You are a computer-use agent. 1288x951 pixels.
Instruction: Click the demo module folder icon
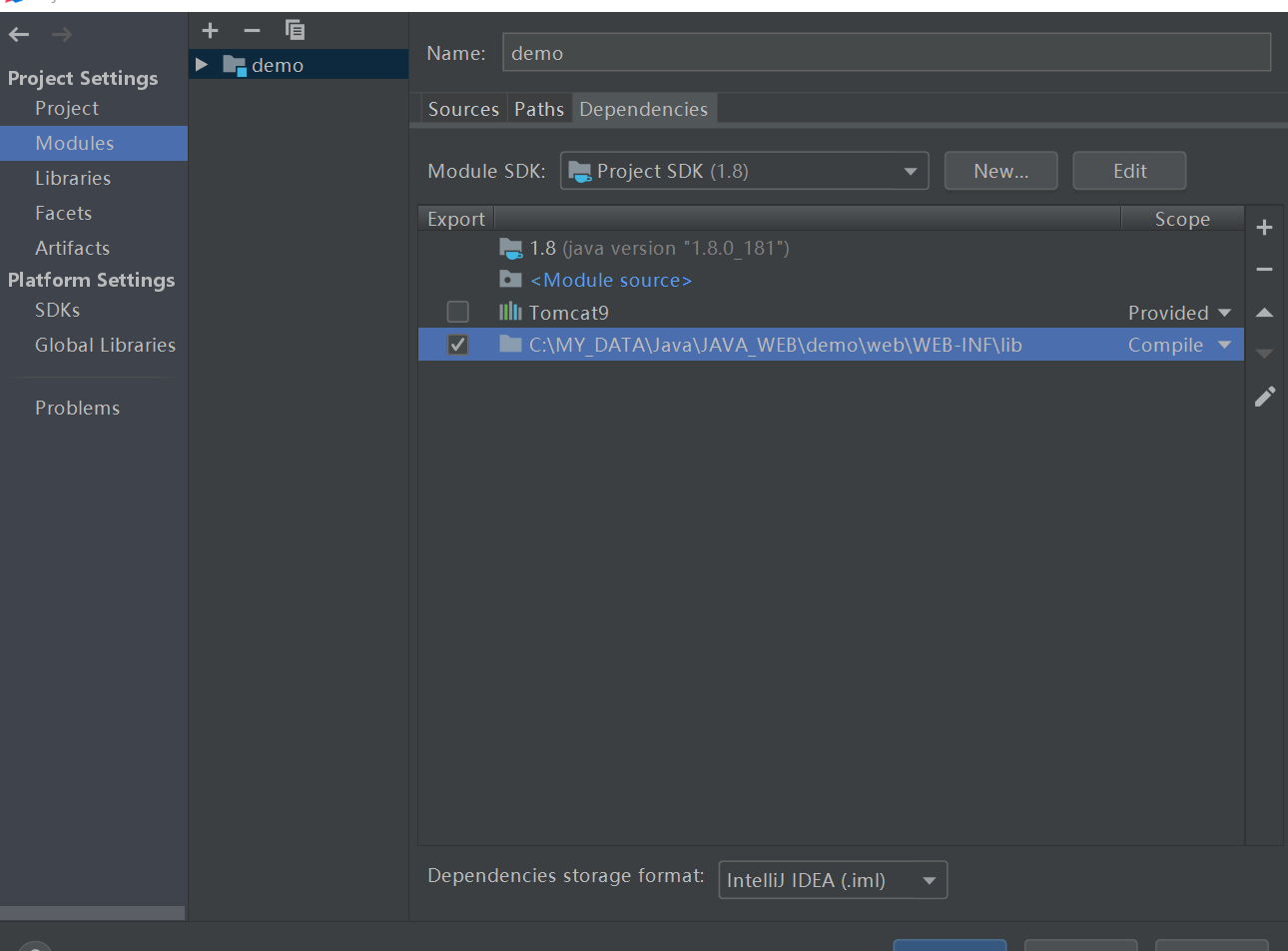pyautogui.click(x=235, y=65)
